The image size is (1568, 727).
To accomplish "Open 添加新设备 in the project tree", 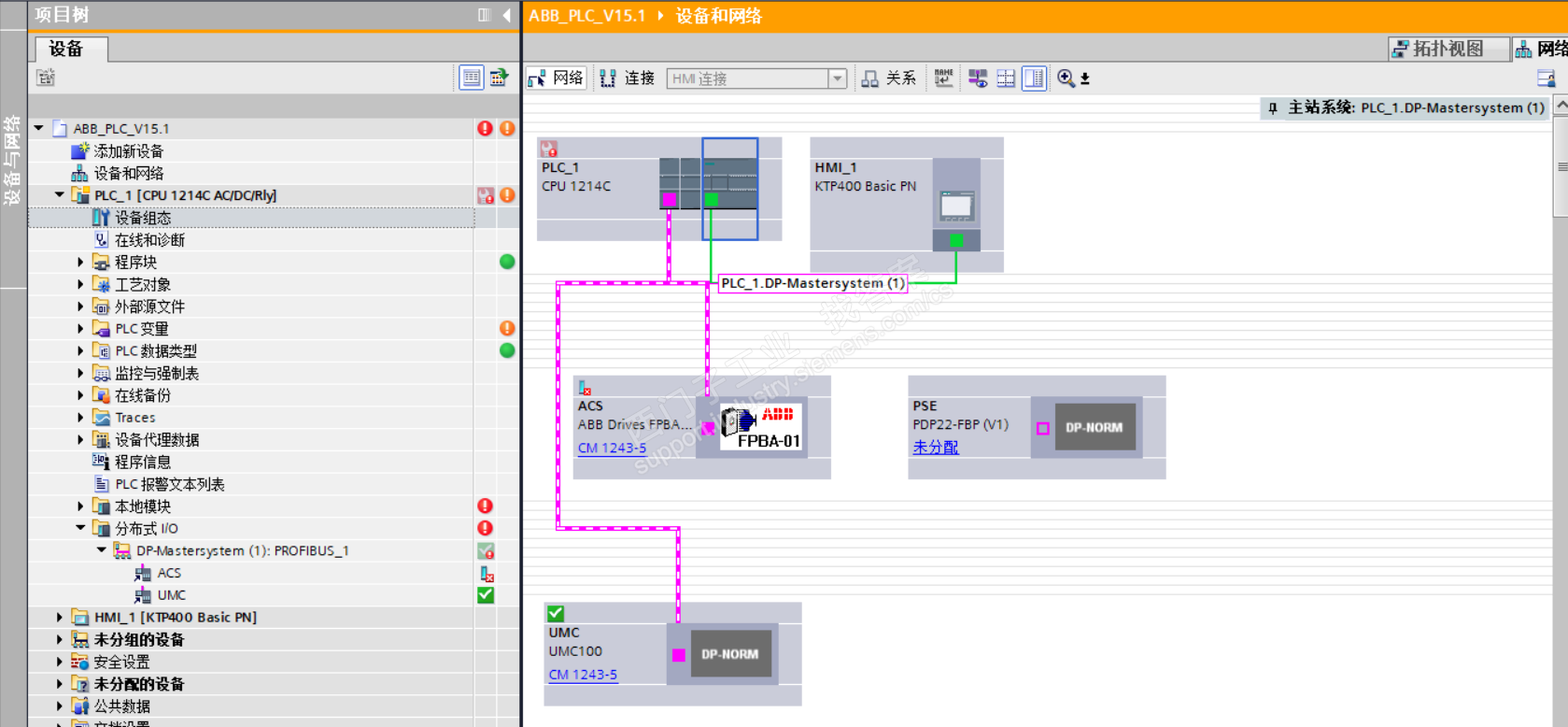I will [x=128, y=151].
